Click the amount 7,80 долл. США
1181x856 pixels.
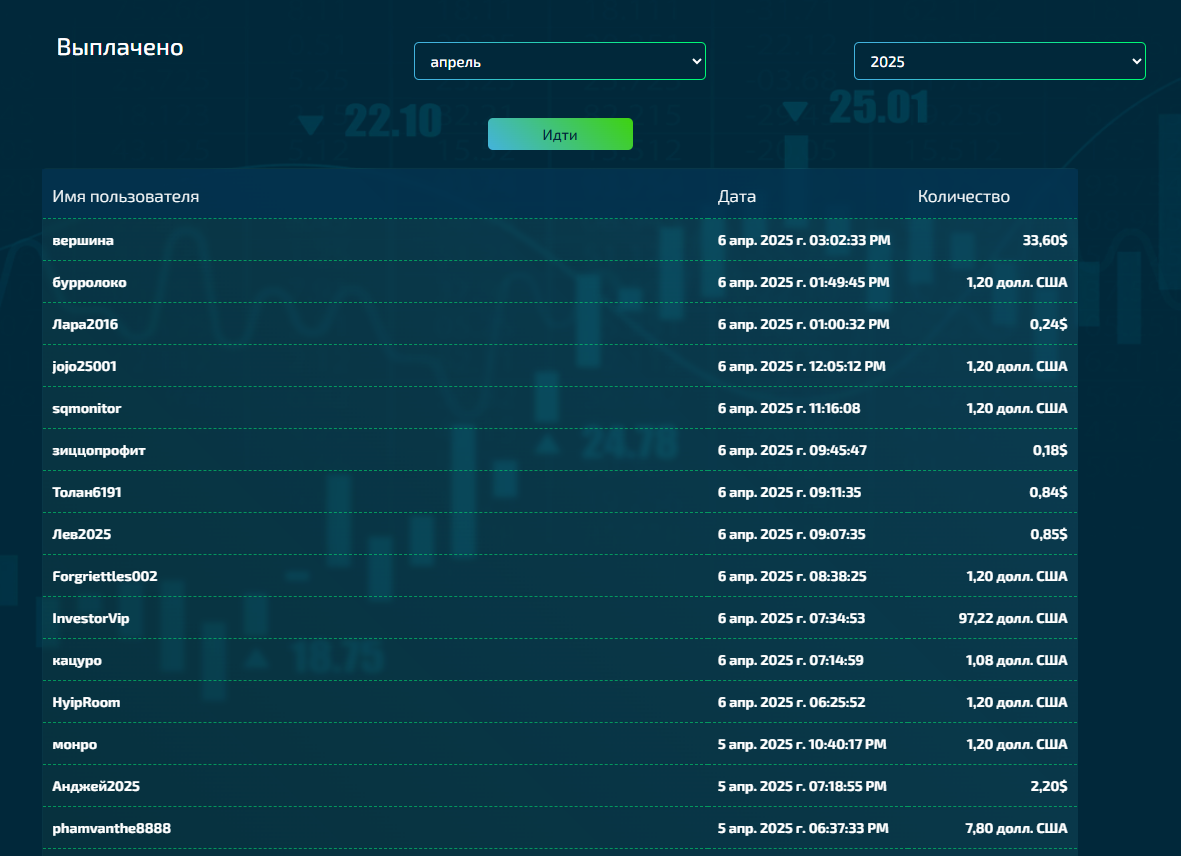[x=1016, y=829]
